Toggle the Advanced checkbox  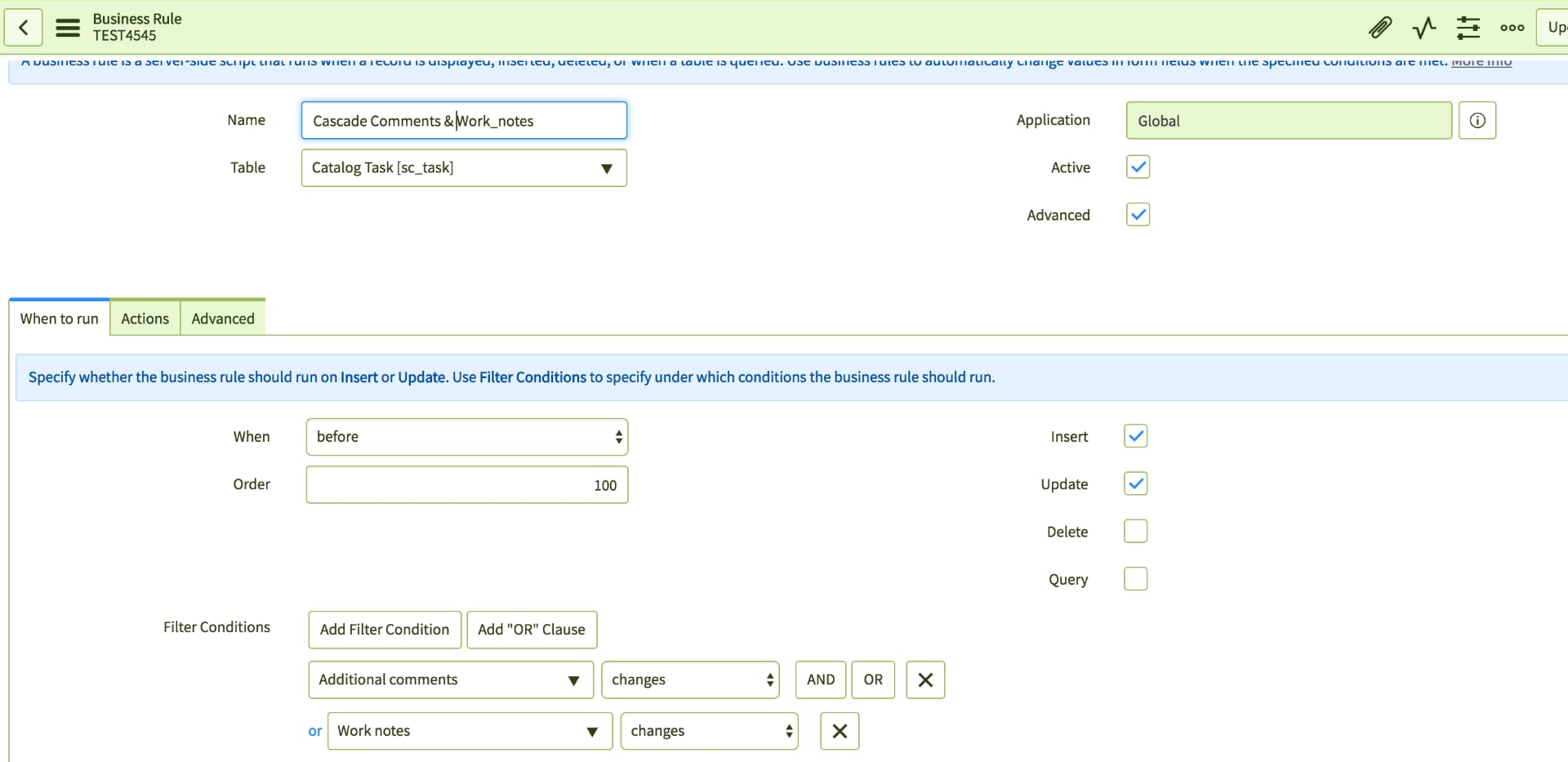1138,215
